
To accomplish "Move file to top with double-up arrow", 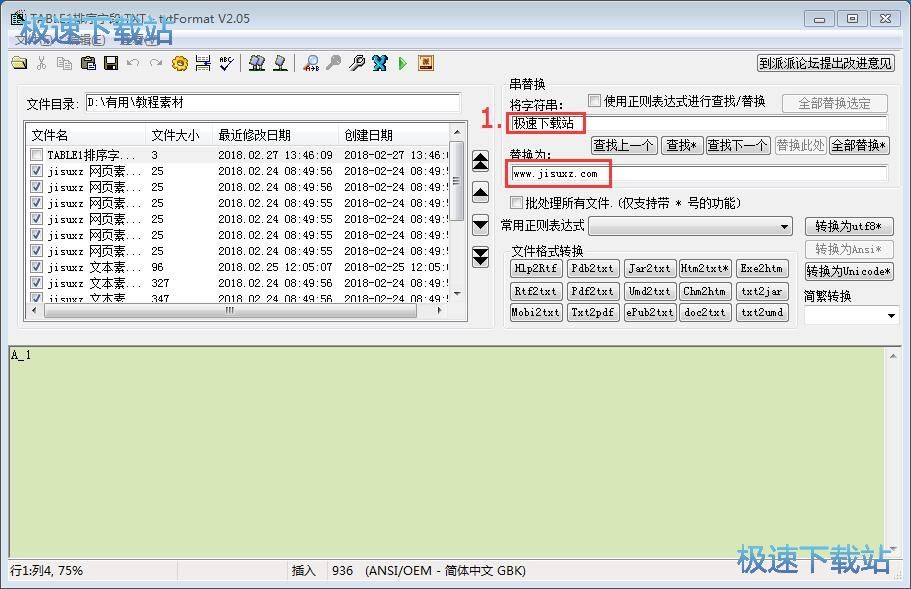I will 480,161.
